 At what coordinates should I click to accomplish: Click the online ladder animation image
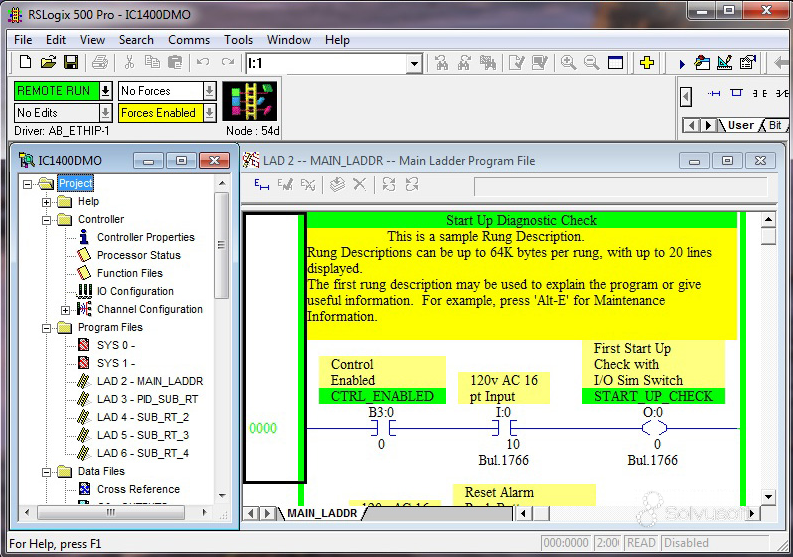(x=250, y=101)
